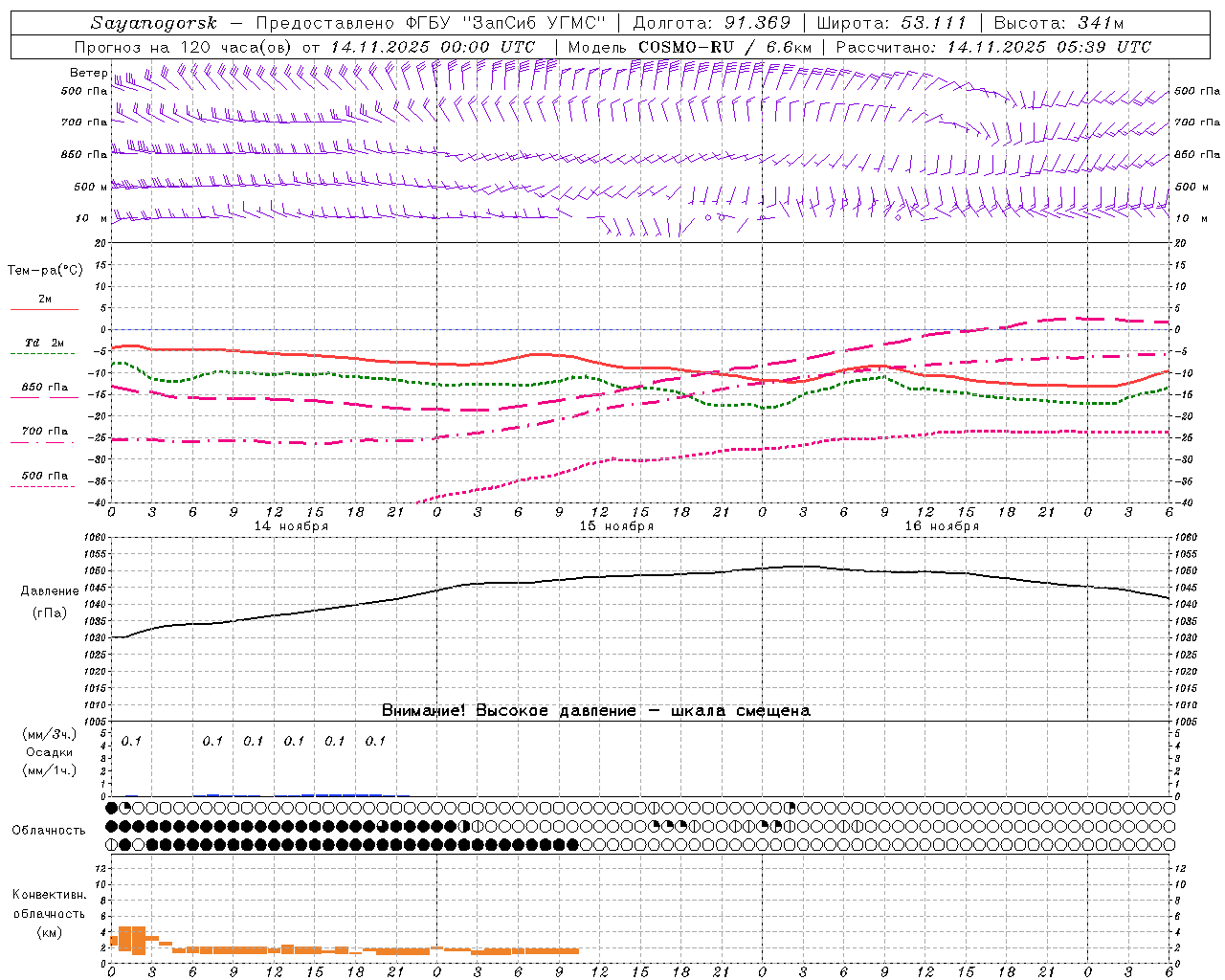Click the 500 гПа temperature legend entry
Viewport: 1225px width, 980px height.
45,476
